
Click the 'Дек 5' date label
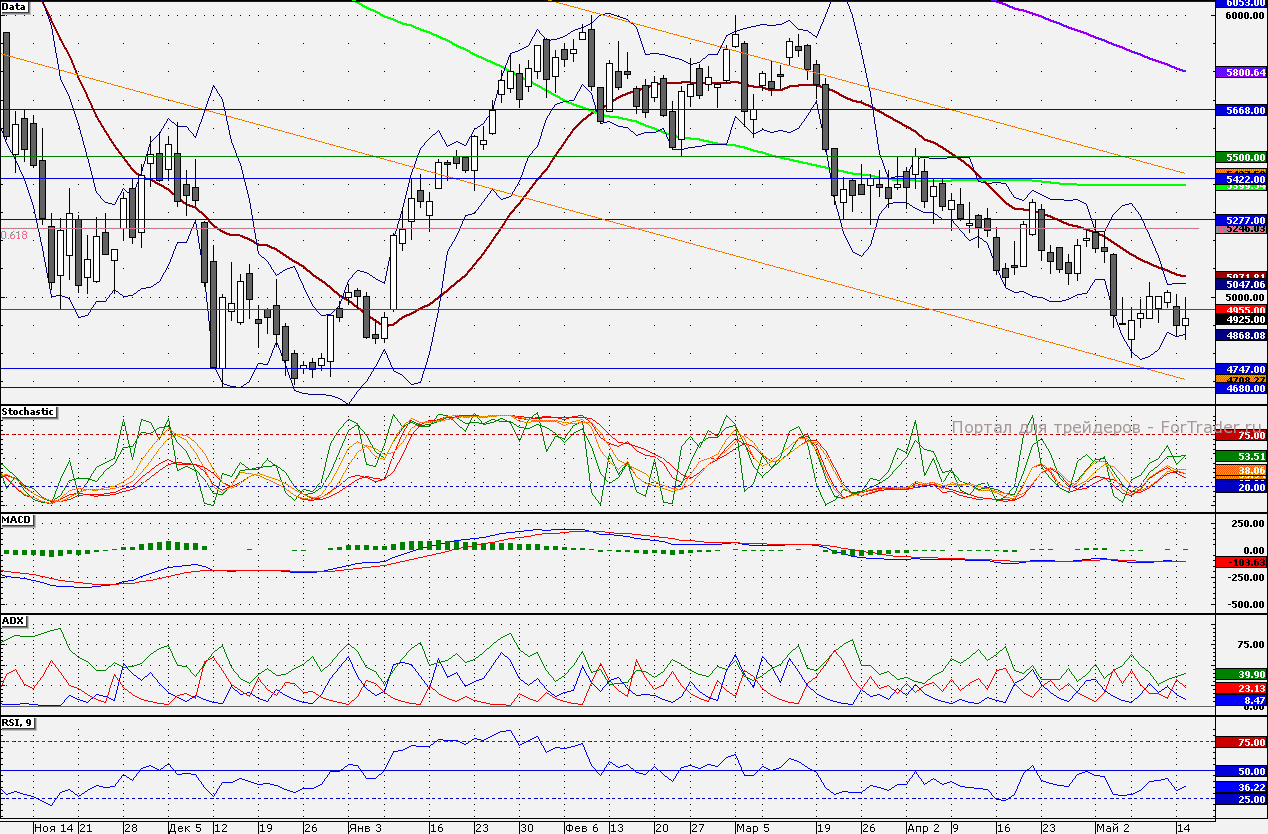tap(185, 828)
